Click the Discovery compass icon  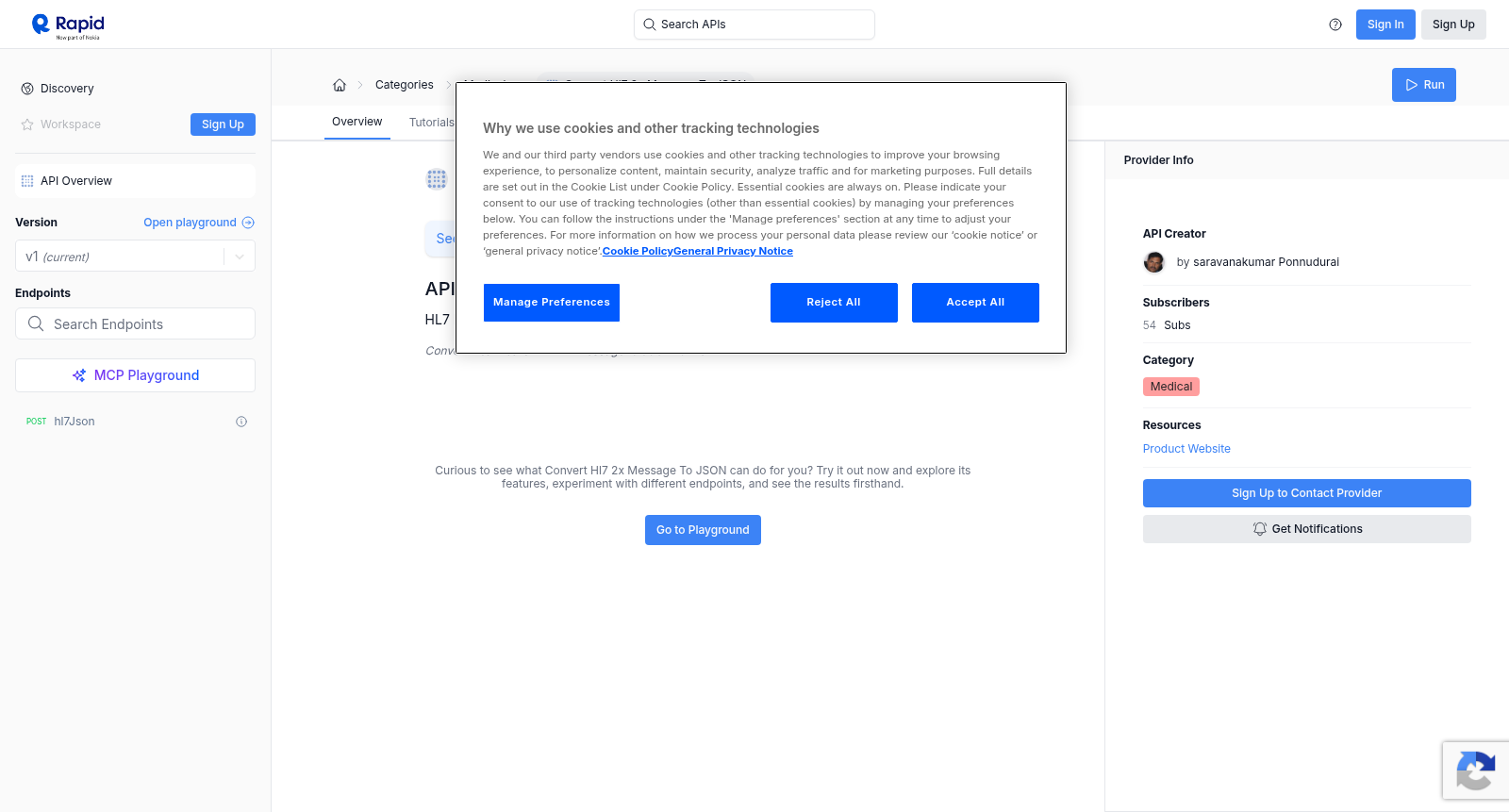pos(27,89)
